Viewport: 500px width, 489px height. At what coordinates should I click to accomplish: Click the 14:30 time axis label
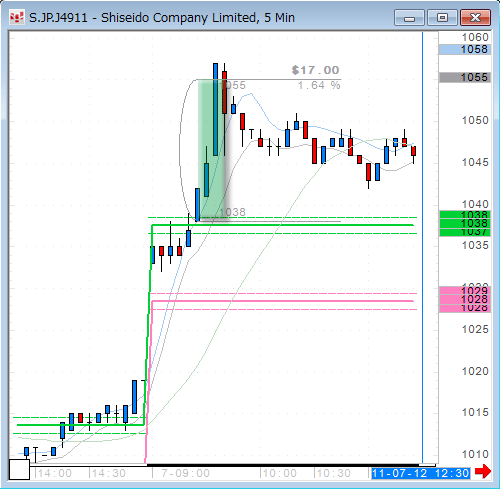click(108, 473)
